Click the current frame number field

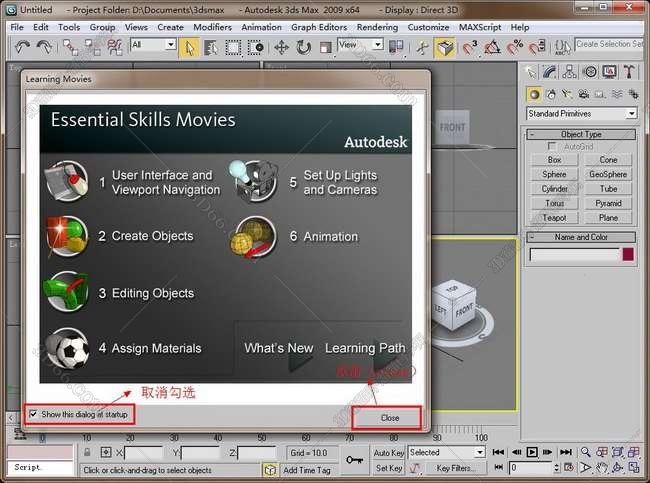tap(531, 468)
